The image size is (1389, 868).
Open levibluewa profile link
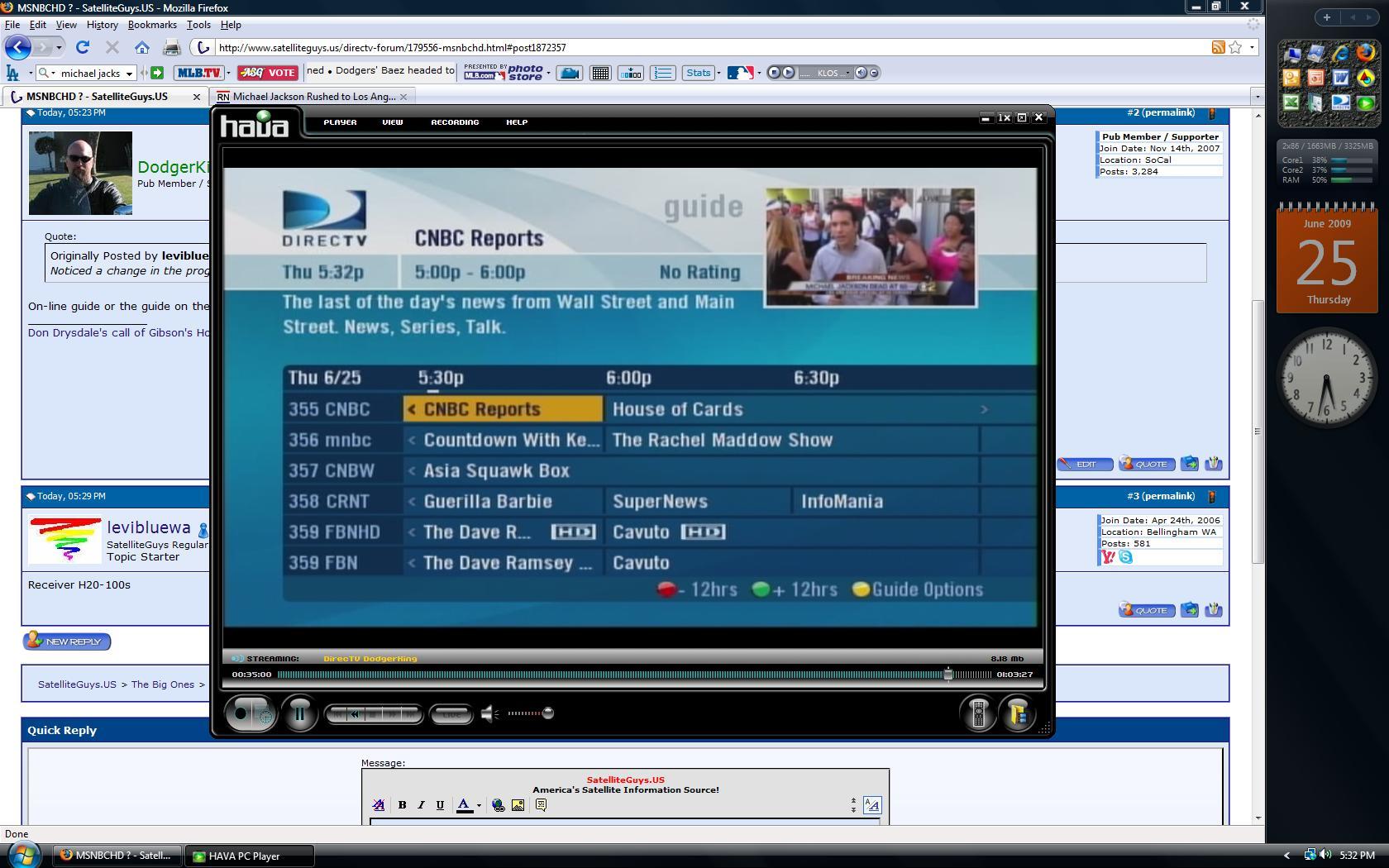[149, 527]
